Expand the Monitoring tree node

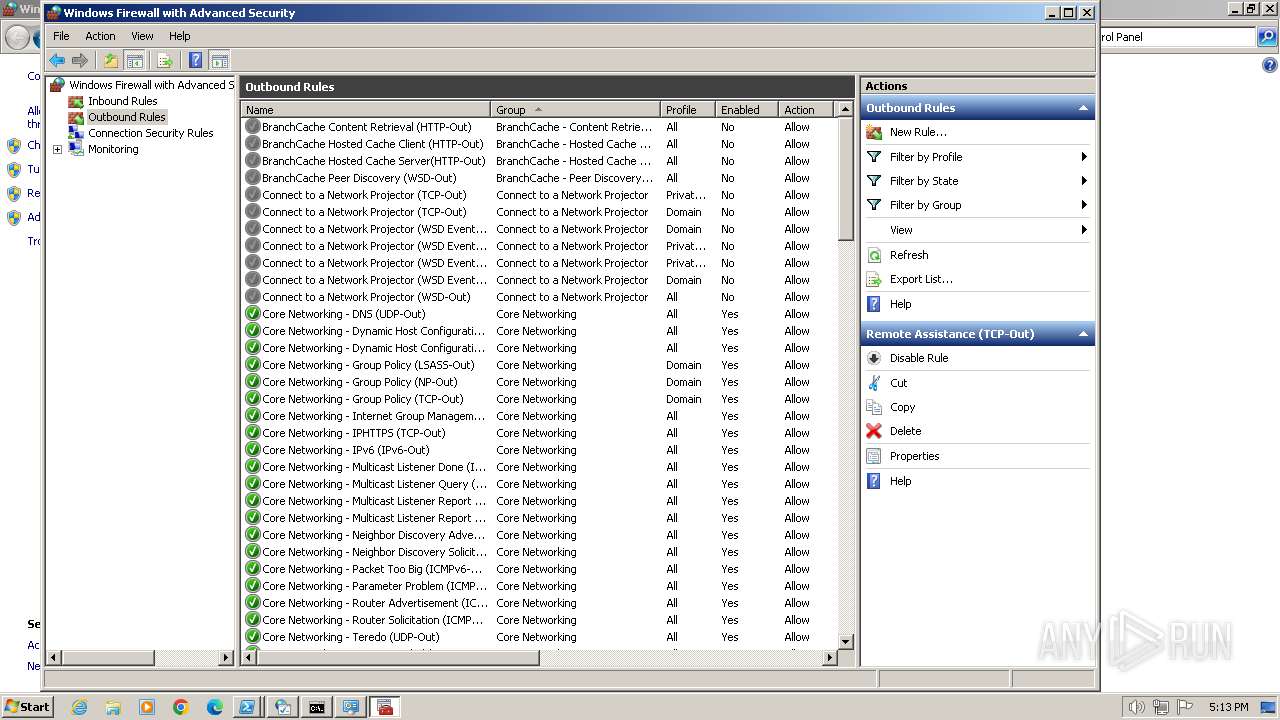(57, 150)
